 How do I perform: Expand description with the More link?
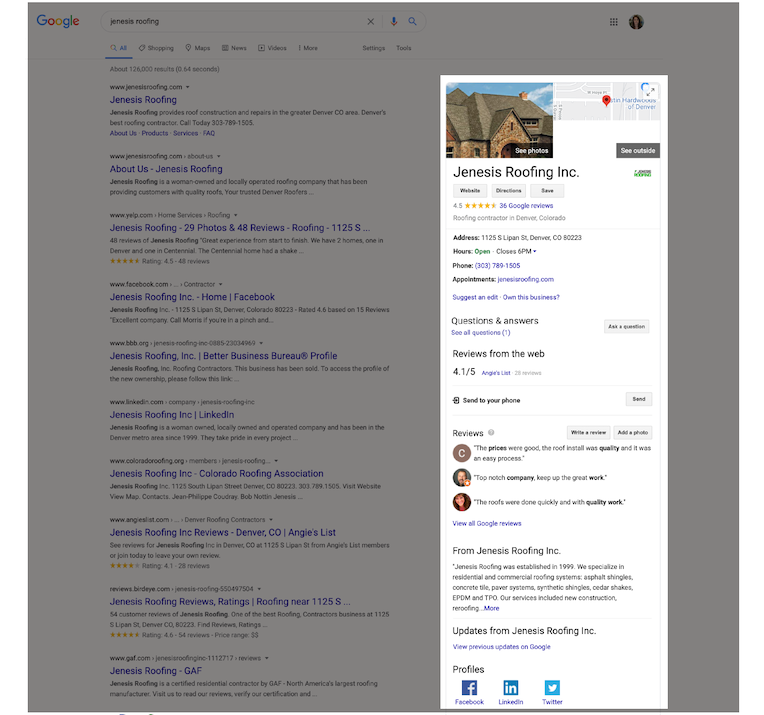click(x=492, y=608)
